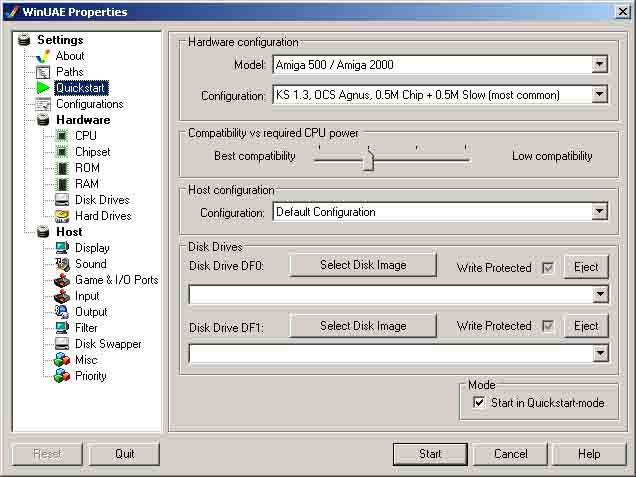Click Best compatibility end of slider track
This screenshot has height=477, width=636.
click(319, 160)
